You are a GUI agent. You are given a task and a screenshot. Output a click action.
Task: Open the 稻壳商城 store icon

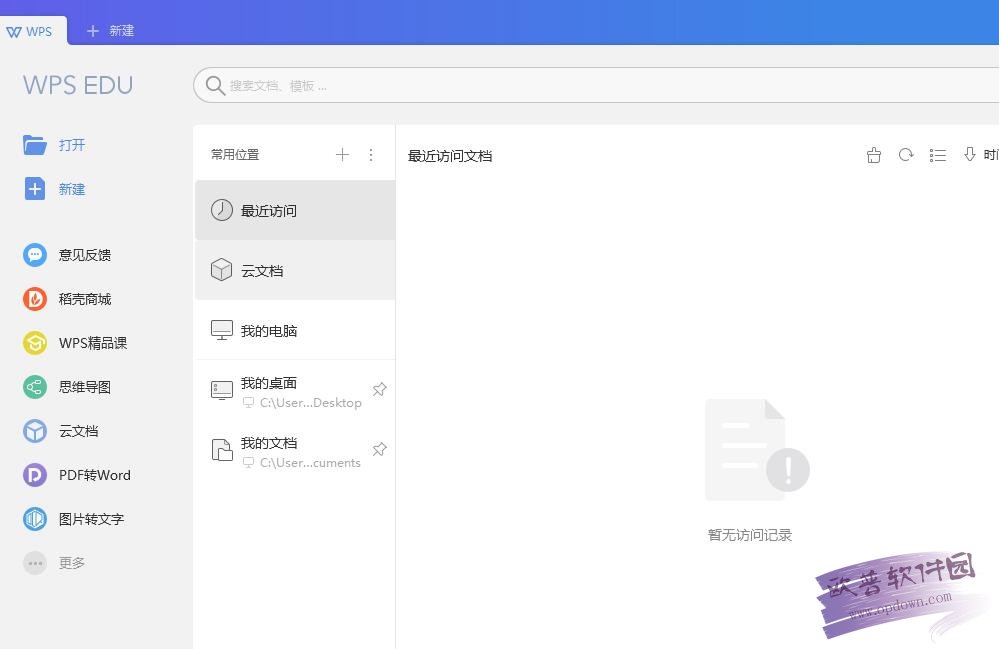click(34, 299)
